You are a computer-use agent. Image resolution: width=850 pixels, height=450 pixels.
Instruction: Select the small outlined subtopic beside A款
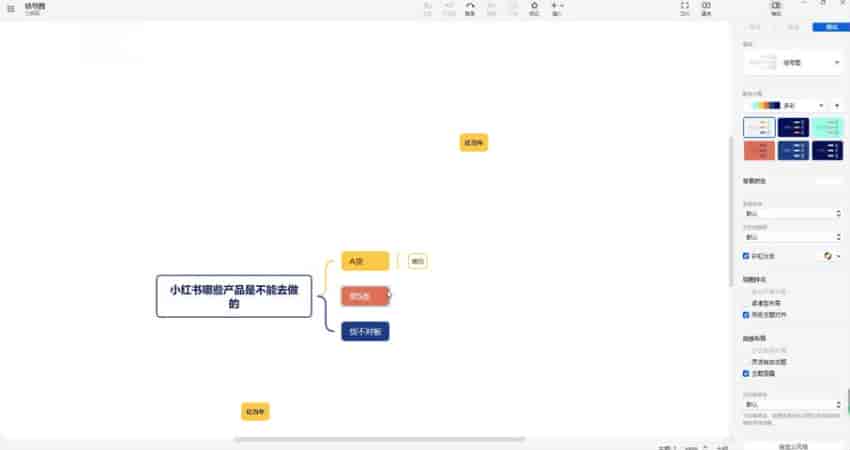417,261
